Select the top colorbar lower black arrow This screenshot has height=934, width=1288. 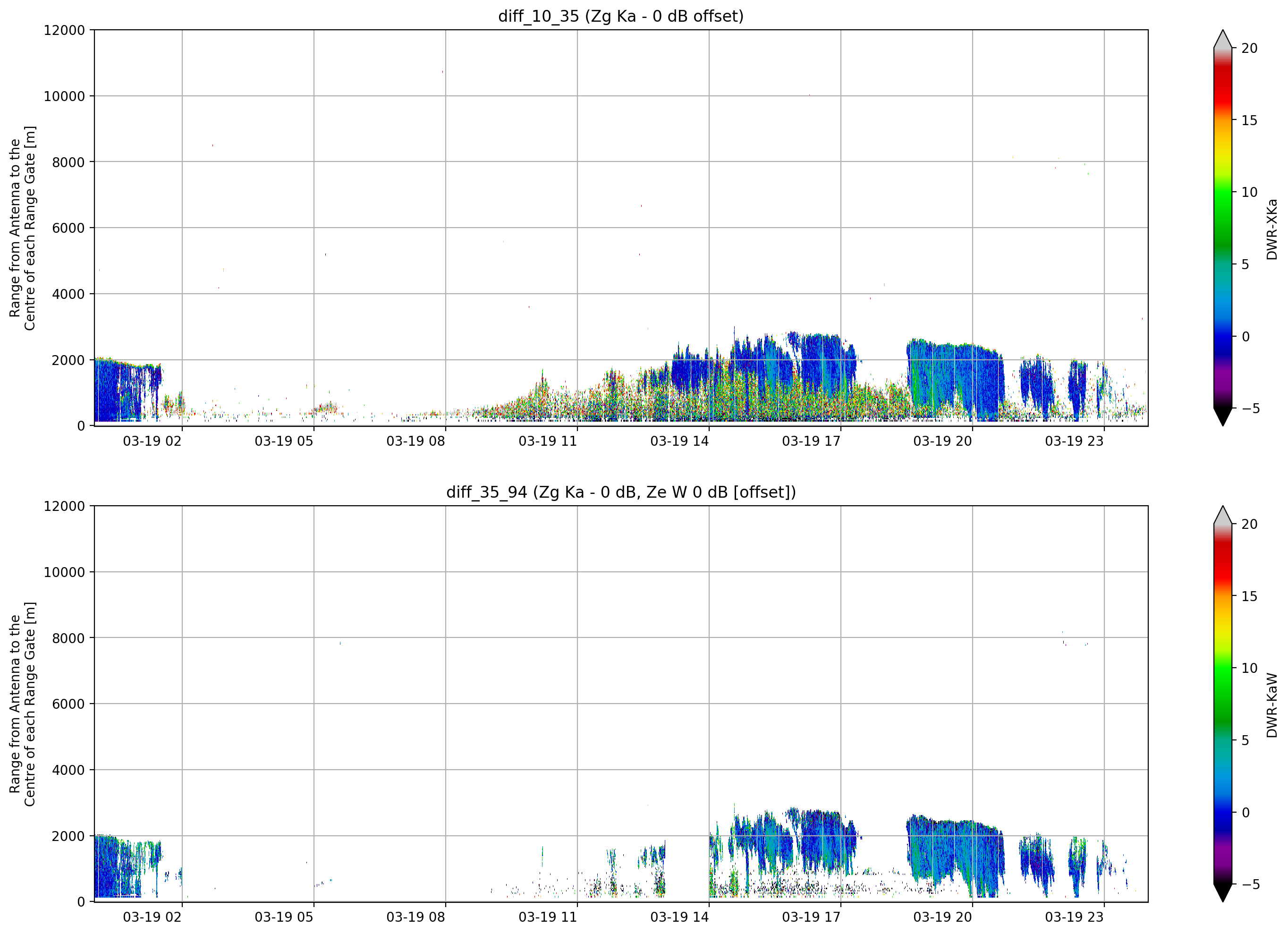click(x=1223, y=416)
